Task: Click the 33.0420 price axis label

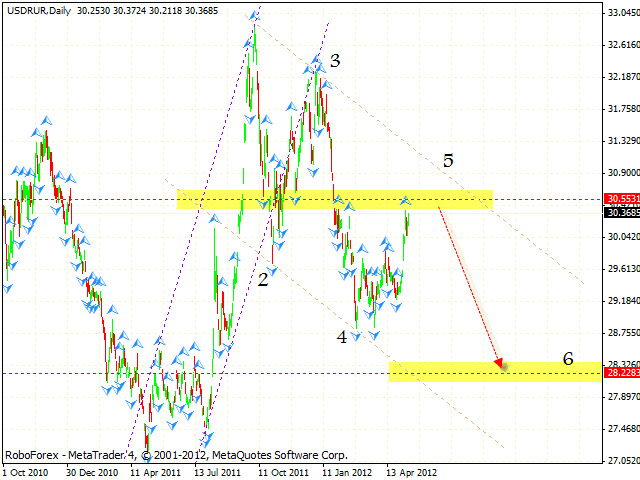Action: [620, 13]
